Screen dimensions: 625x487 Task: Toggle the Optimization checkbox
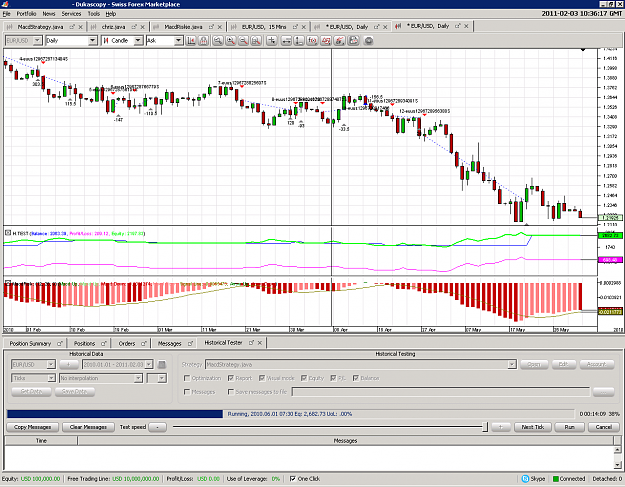[x=187, y=378]
